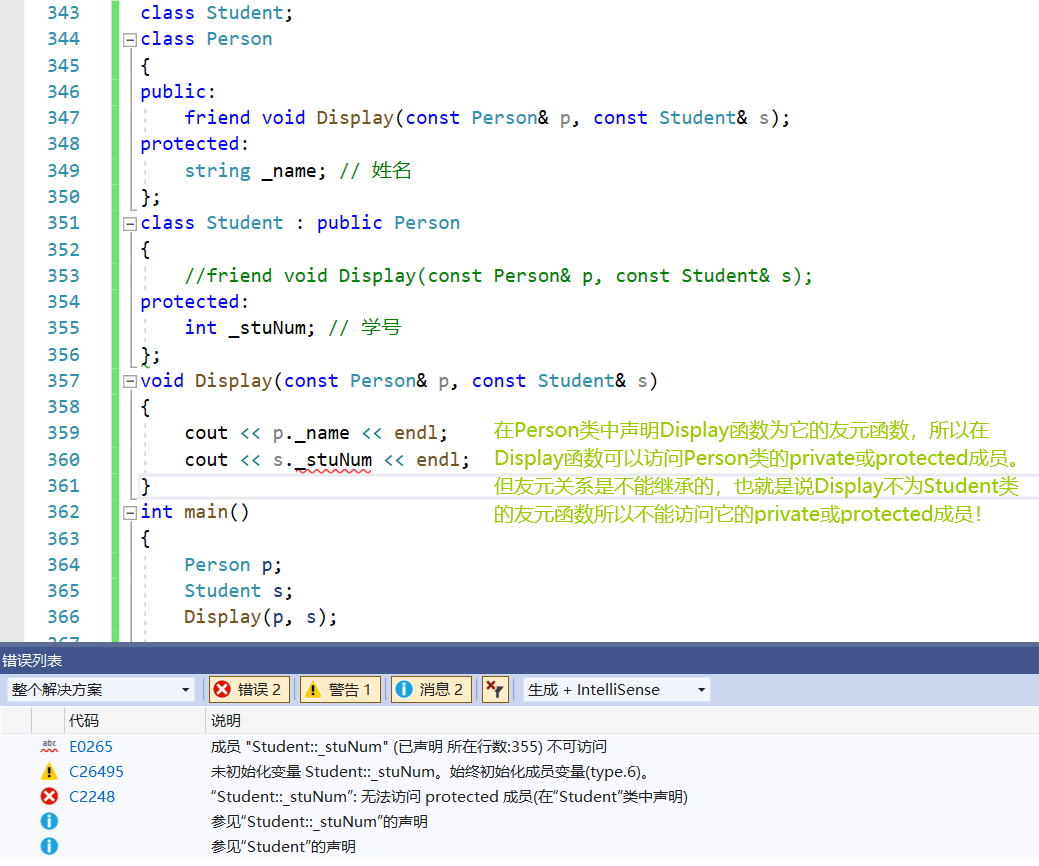1039x866 pixels.
Task: Click the underlined _stuNum on line 360
Action: pos(333,460)
